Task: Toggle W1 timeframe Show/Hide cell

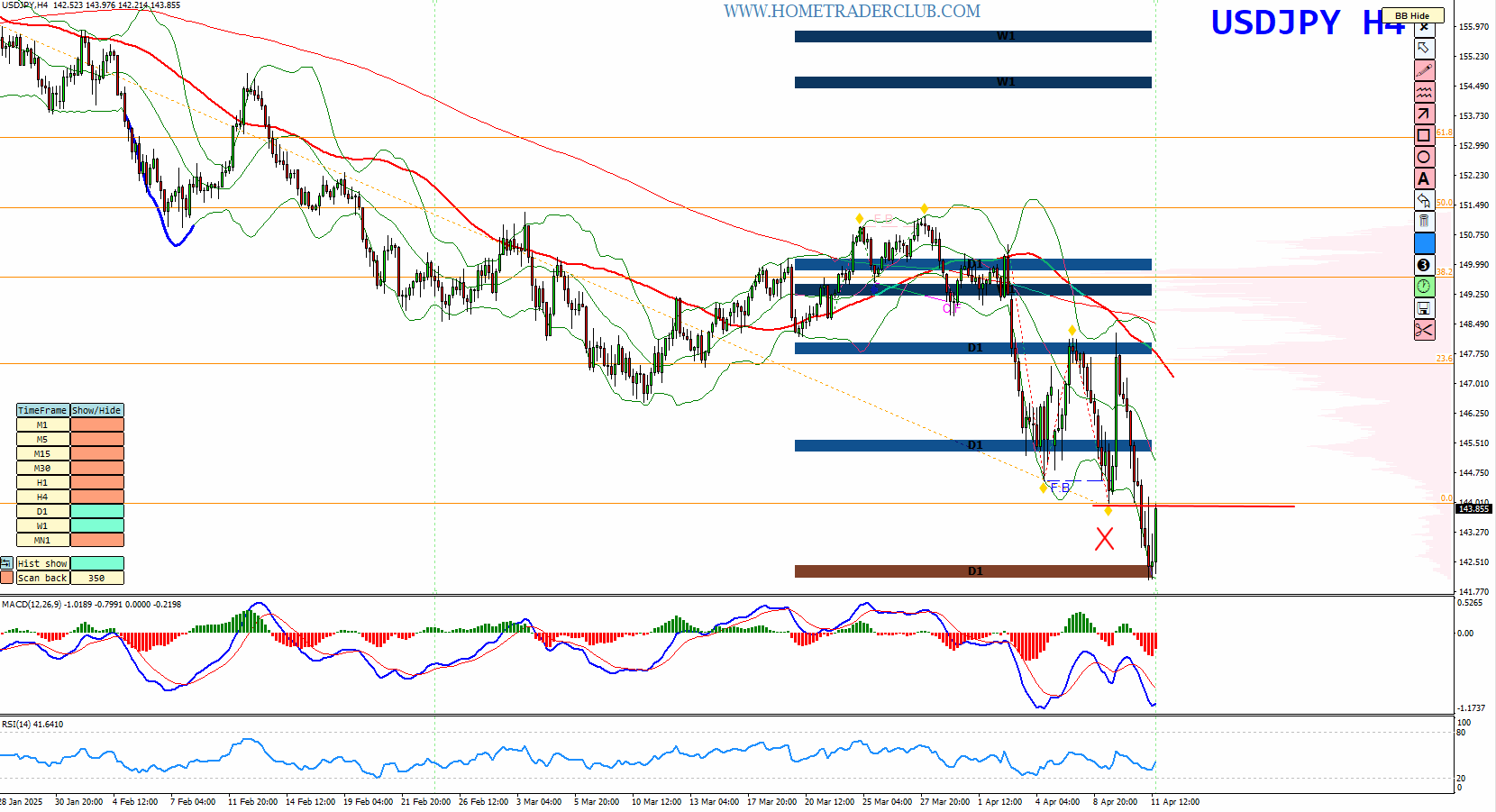Action: [96, 526]
